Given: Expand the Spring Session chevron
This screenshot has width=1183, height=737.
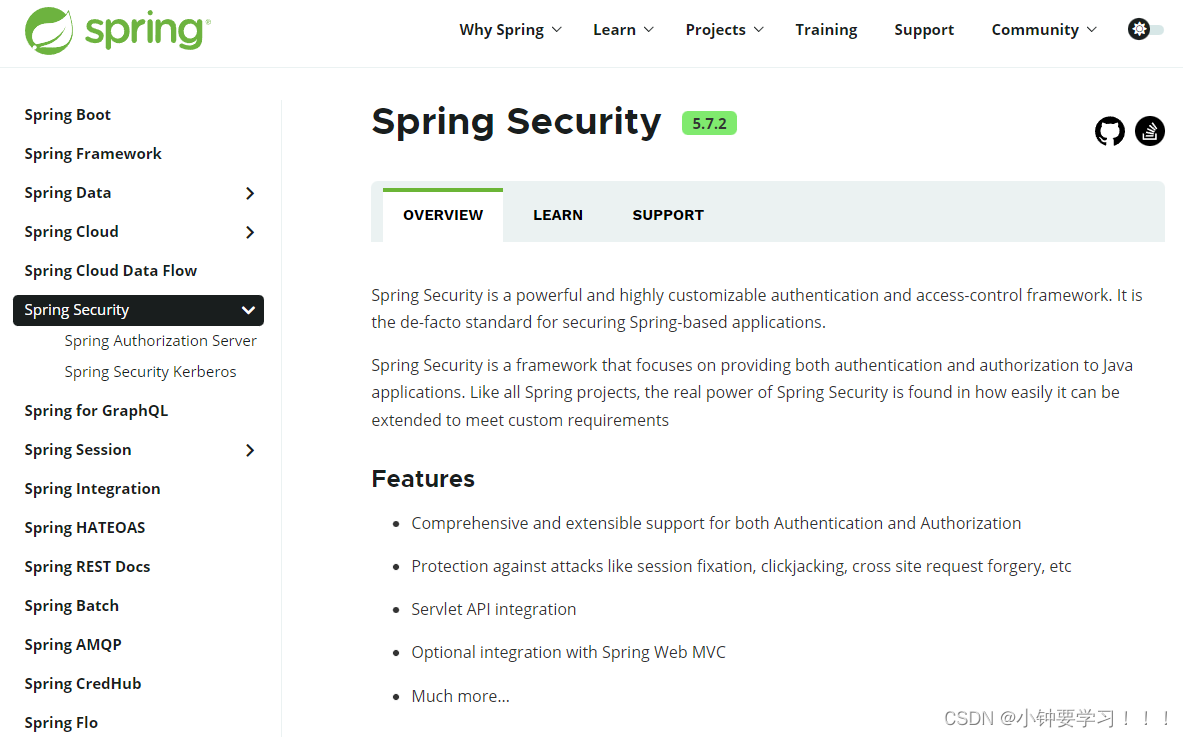Looking at the screenshot, I should click(250, 450).
